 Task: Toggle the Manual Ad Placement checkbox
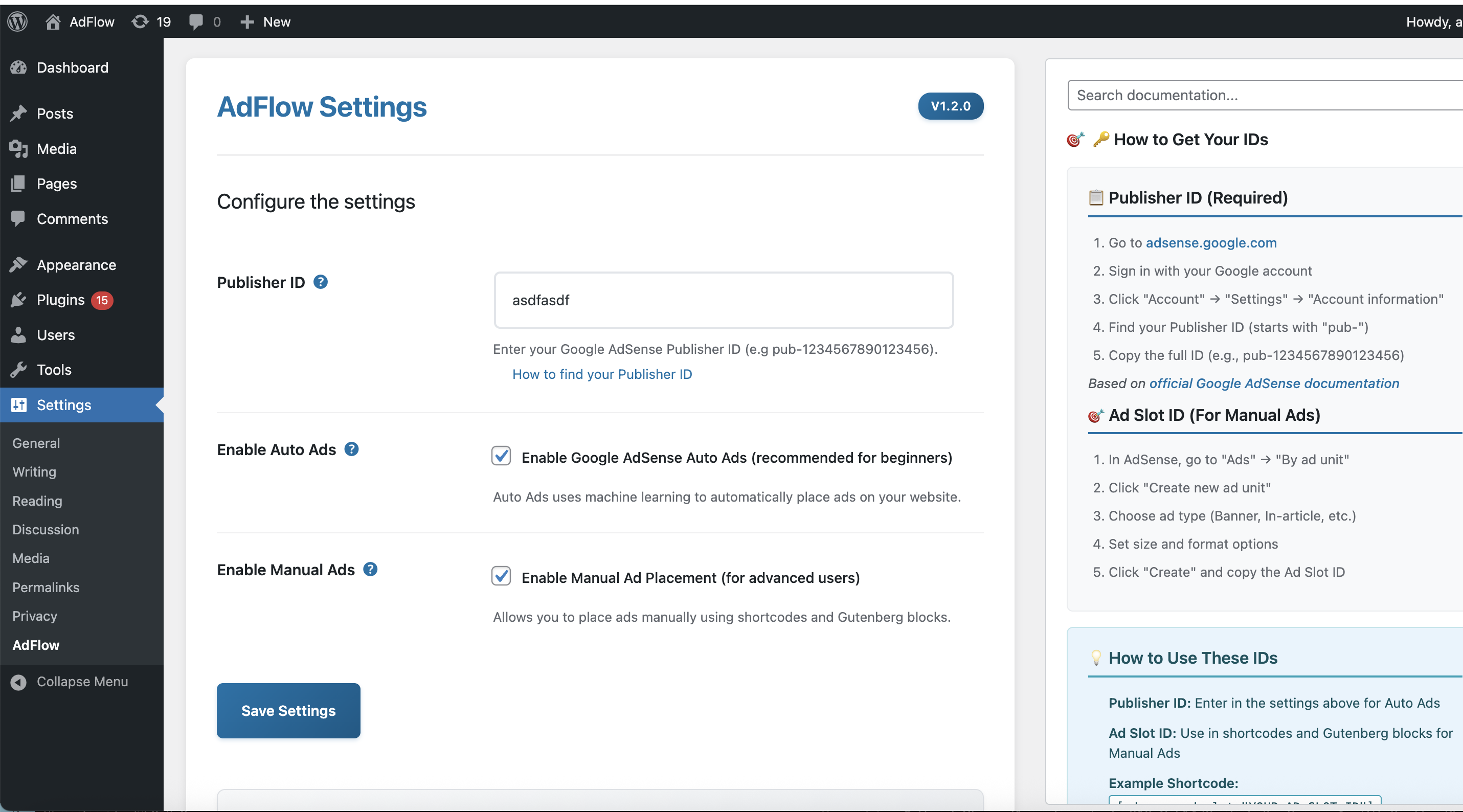pyautogui.click(x=501, y=576)
